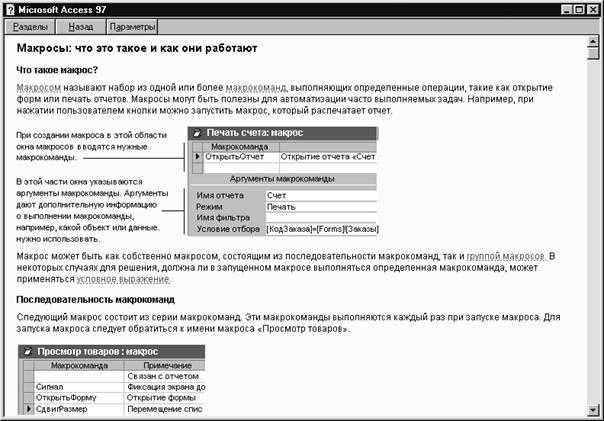This screenshot has width=604, height=421.
Task: Click the Условие отбора label
Action: 228,229
